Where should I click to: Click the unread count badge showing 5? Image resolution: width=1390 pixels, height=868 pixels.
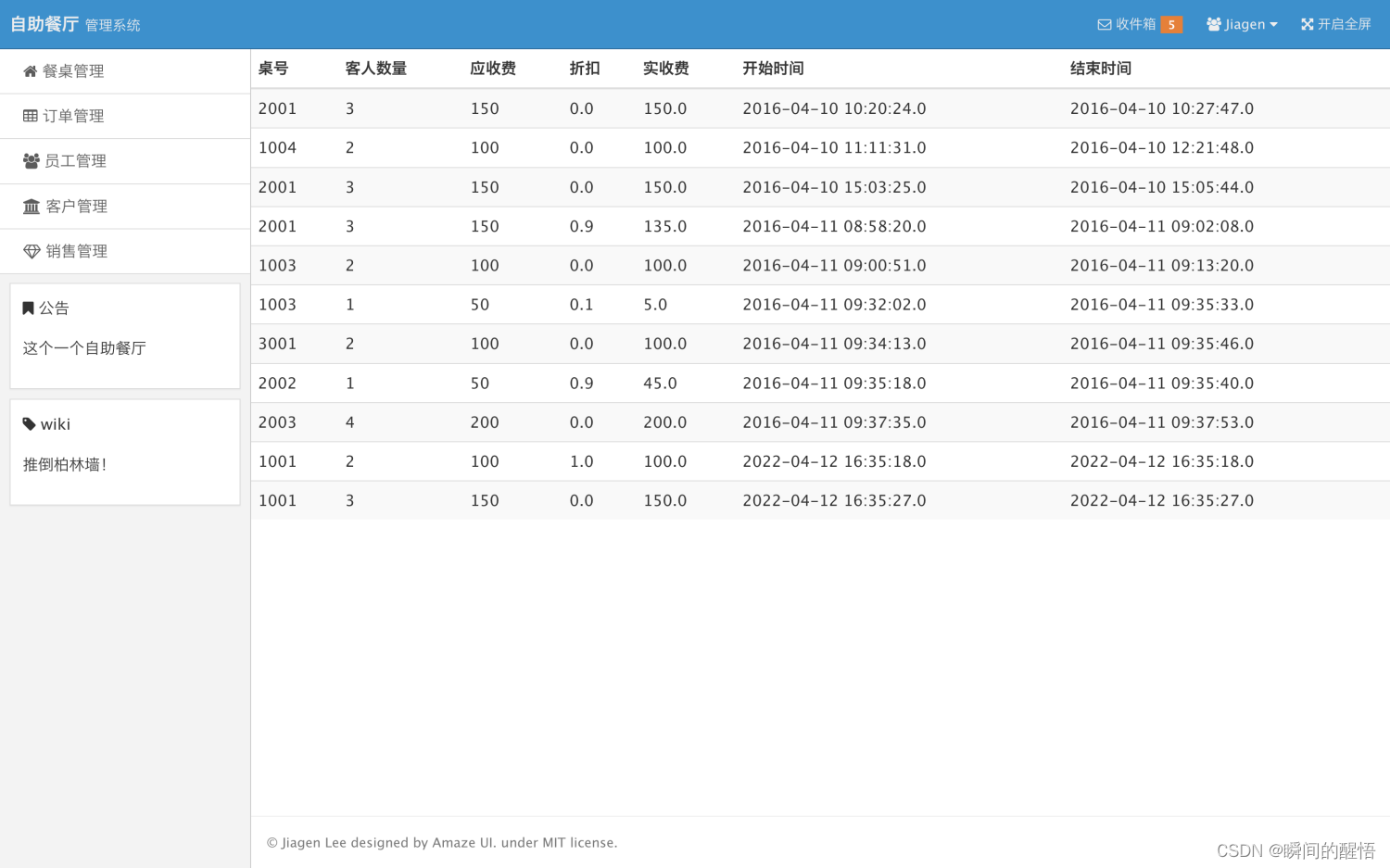click(1171, 24)
